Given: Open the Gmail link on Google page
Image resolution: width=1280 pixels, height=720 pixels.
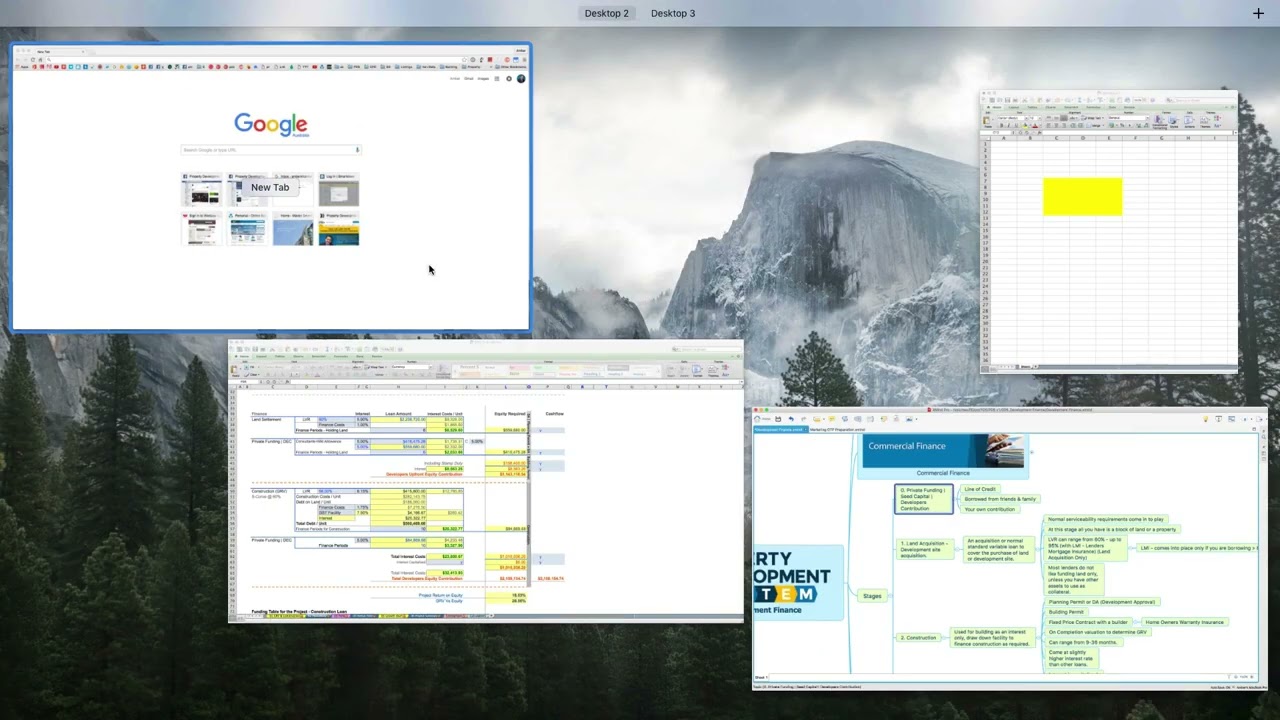Looking at the screenshot, I should (x=468, y=79).
